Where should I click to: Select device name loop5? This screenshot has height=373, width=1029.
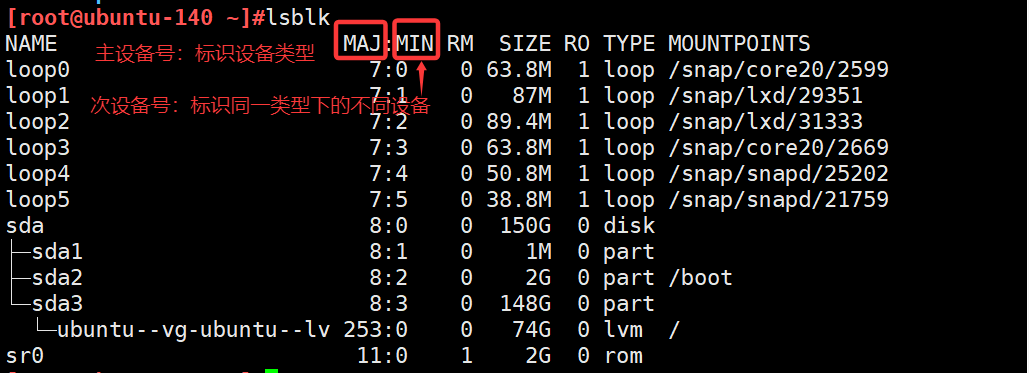(x=37, y=199)
